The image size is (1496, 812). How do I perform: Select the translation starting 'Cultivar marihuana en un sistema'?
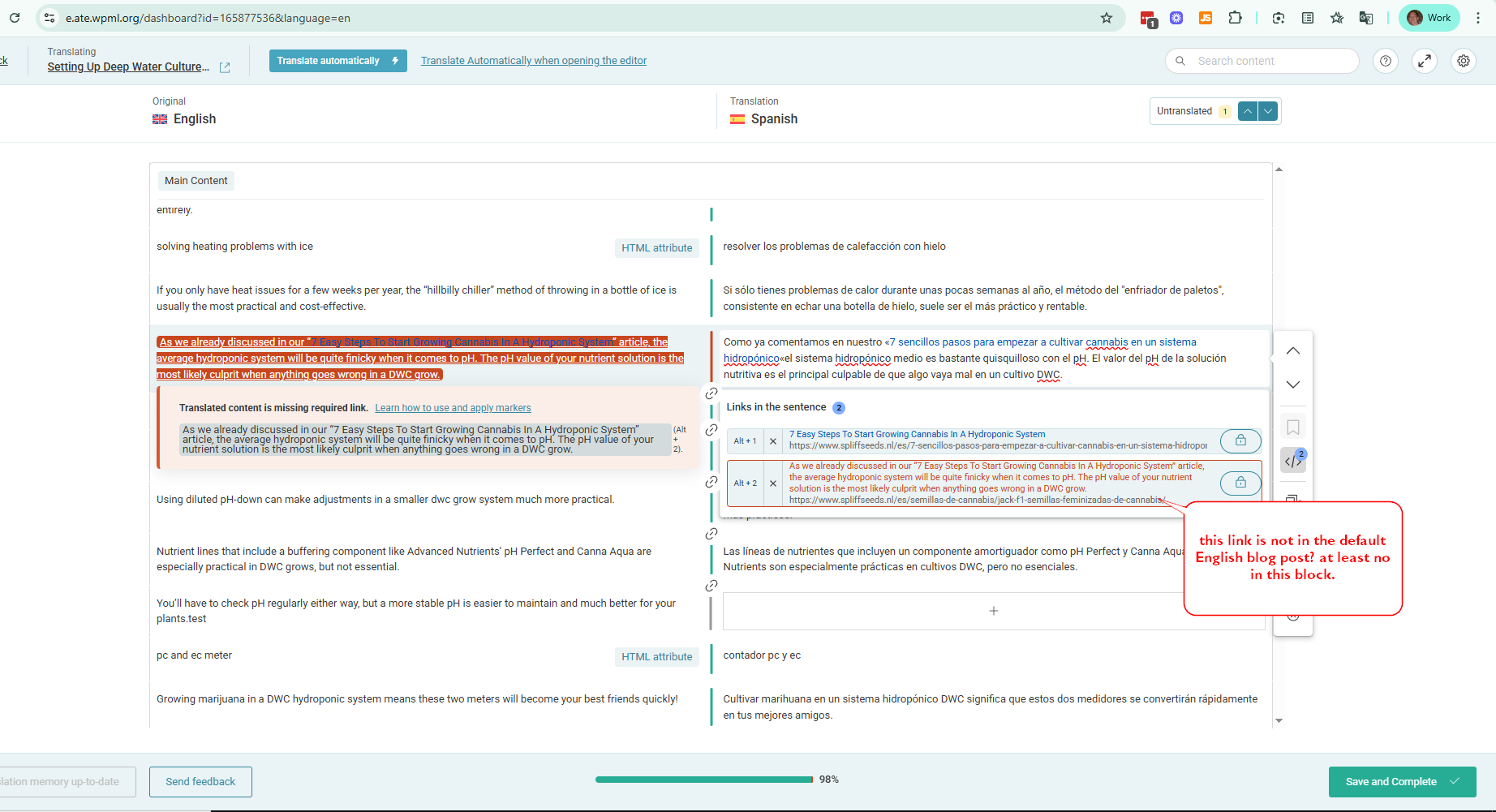point(991,707)
